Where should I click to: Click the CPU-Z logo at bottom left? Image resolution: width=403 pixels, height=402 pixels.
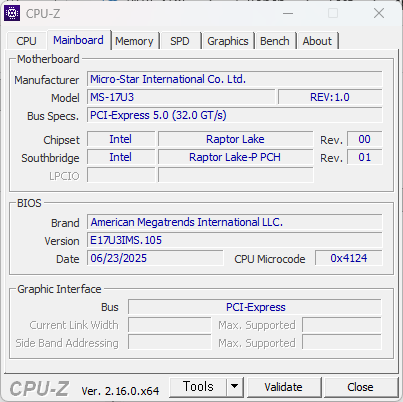[x=39, y=389]
